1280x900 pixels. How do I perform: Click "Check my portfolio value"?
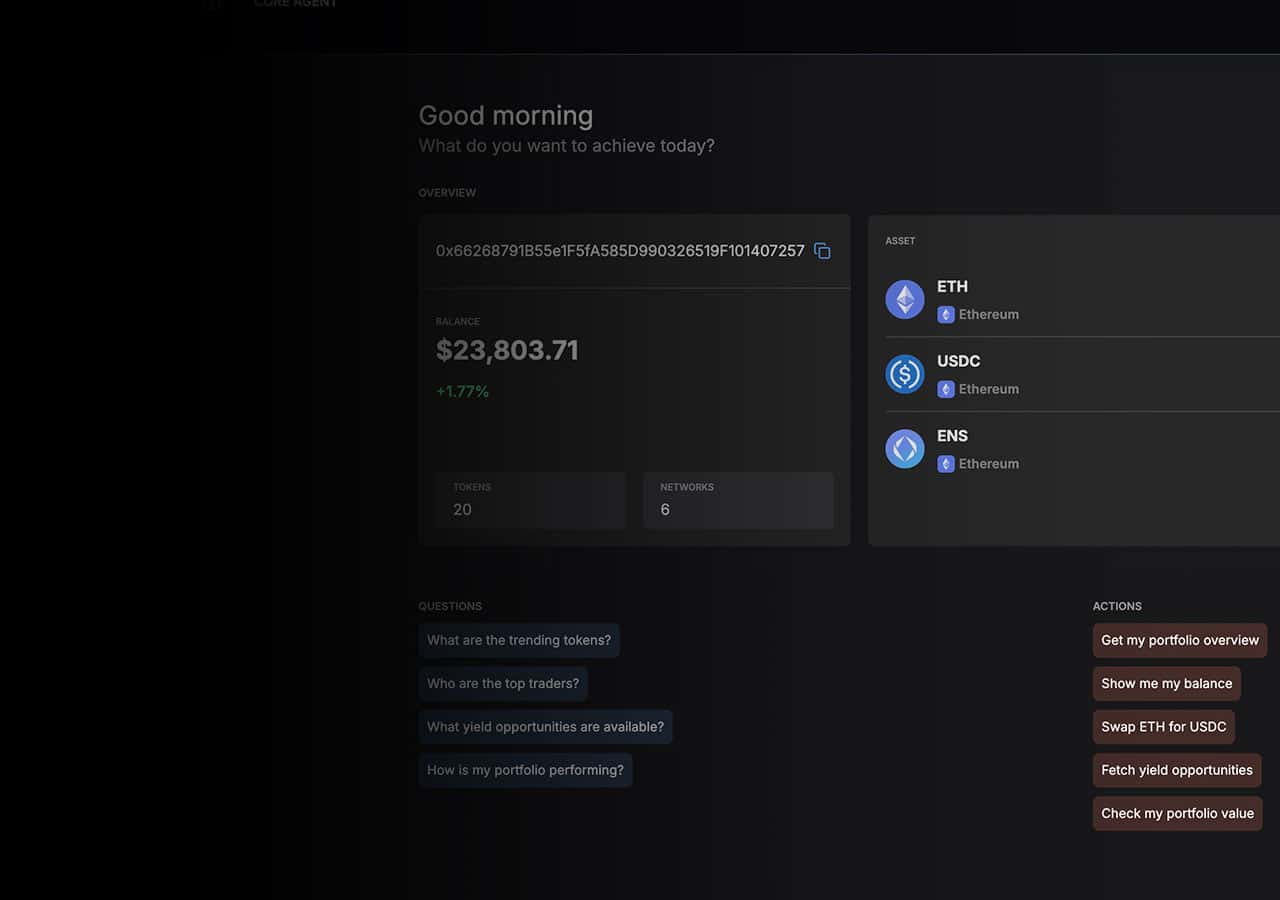point(1177,813)
